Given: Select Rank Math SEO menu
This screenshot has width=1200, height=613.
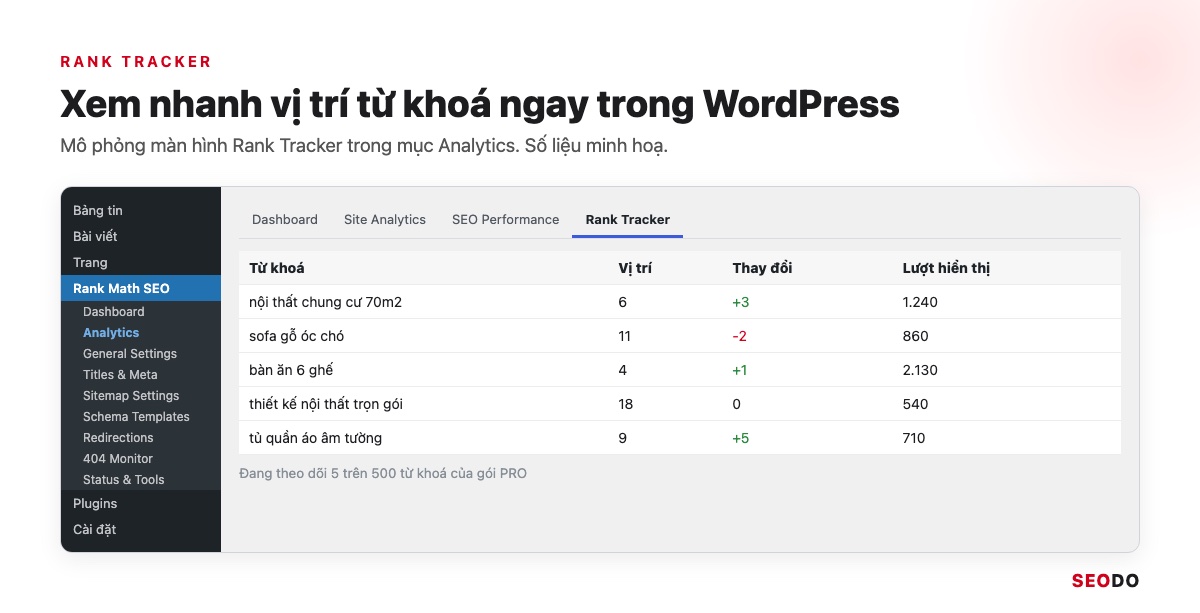Looking at the screenshot, I should pyautogui.click(x=141, y=288).
